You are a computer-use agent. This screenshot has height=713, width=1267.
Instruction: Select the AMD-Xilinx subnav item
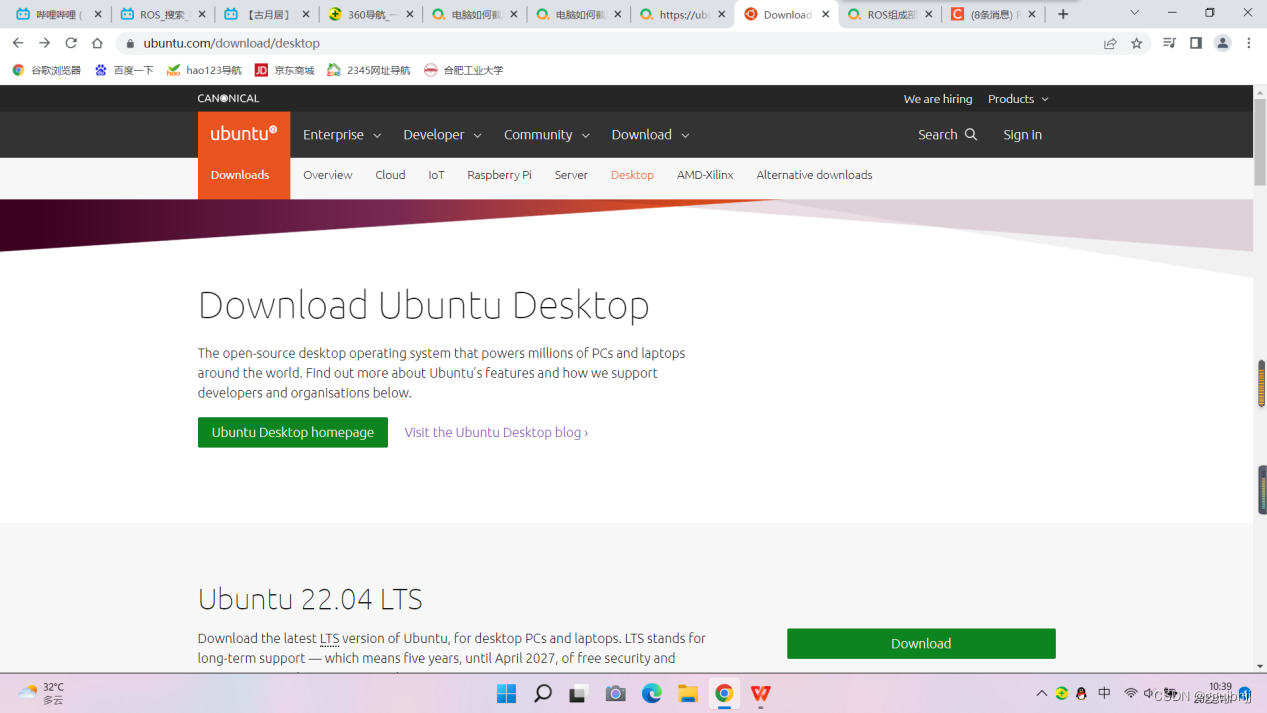pos(705,175)
